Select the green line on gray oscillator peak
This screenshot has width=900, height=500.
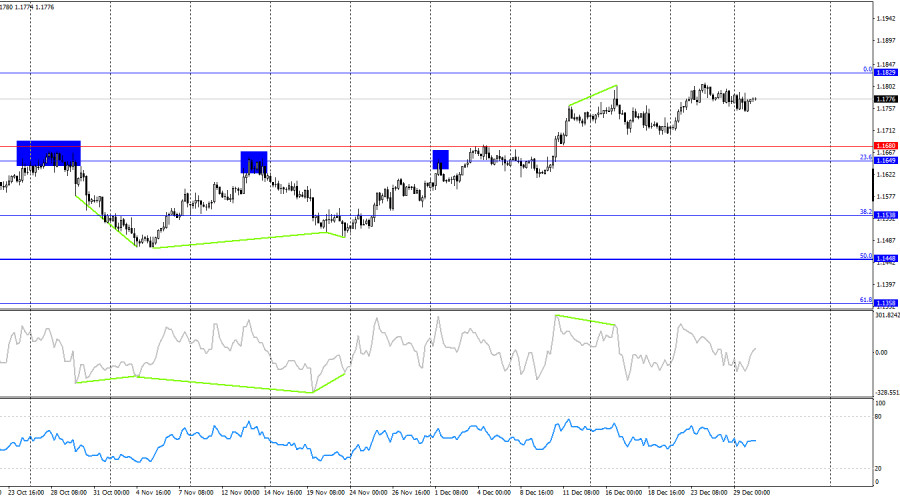click(x=586, y=320)
